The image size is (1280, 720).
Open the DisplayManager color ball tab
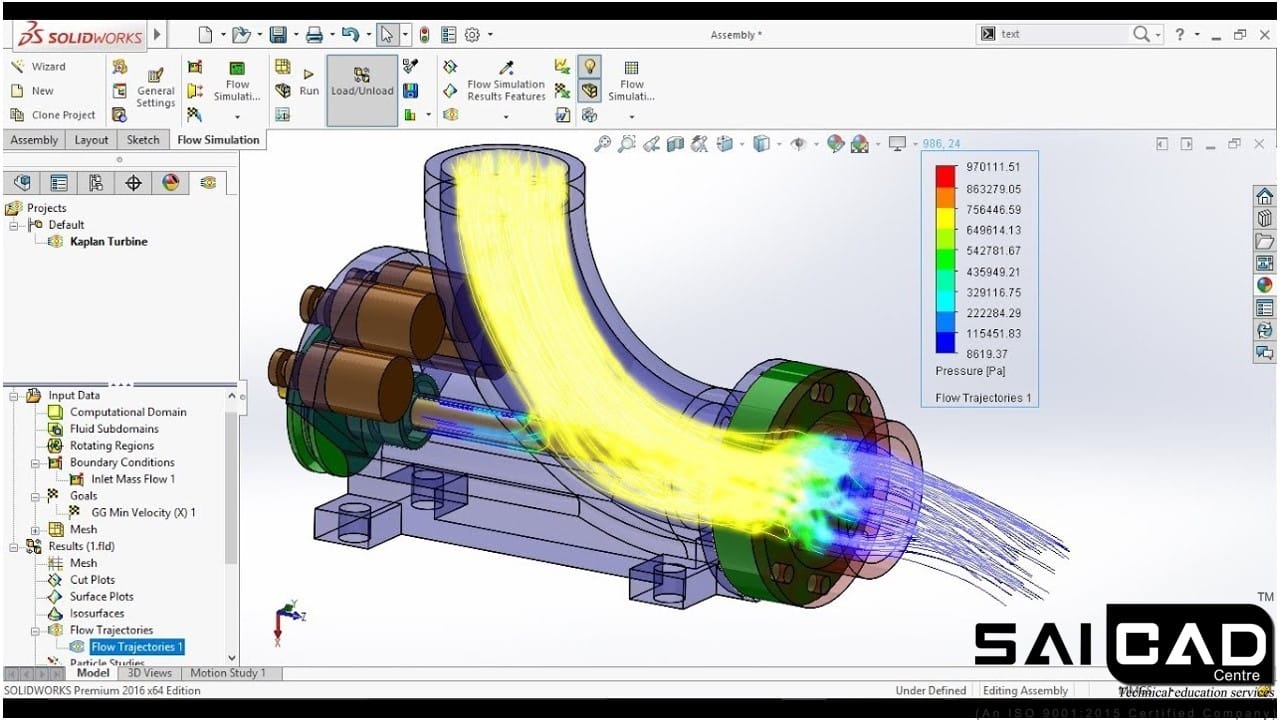[x=170, y=183]
